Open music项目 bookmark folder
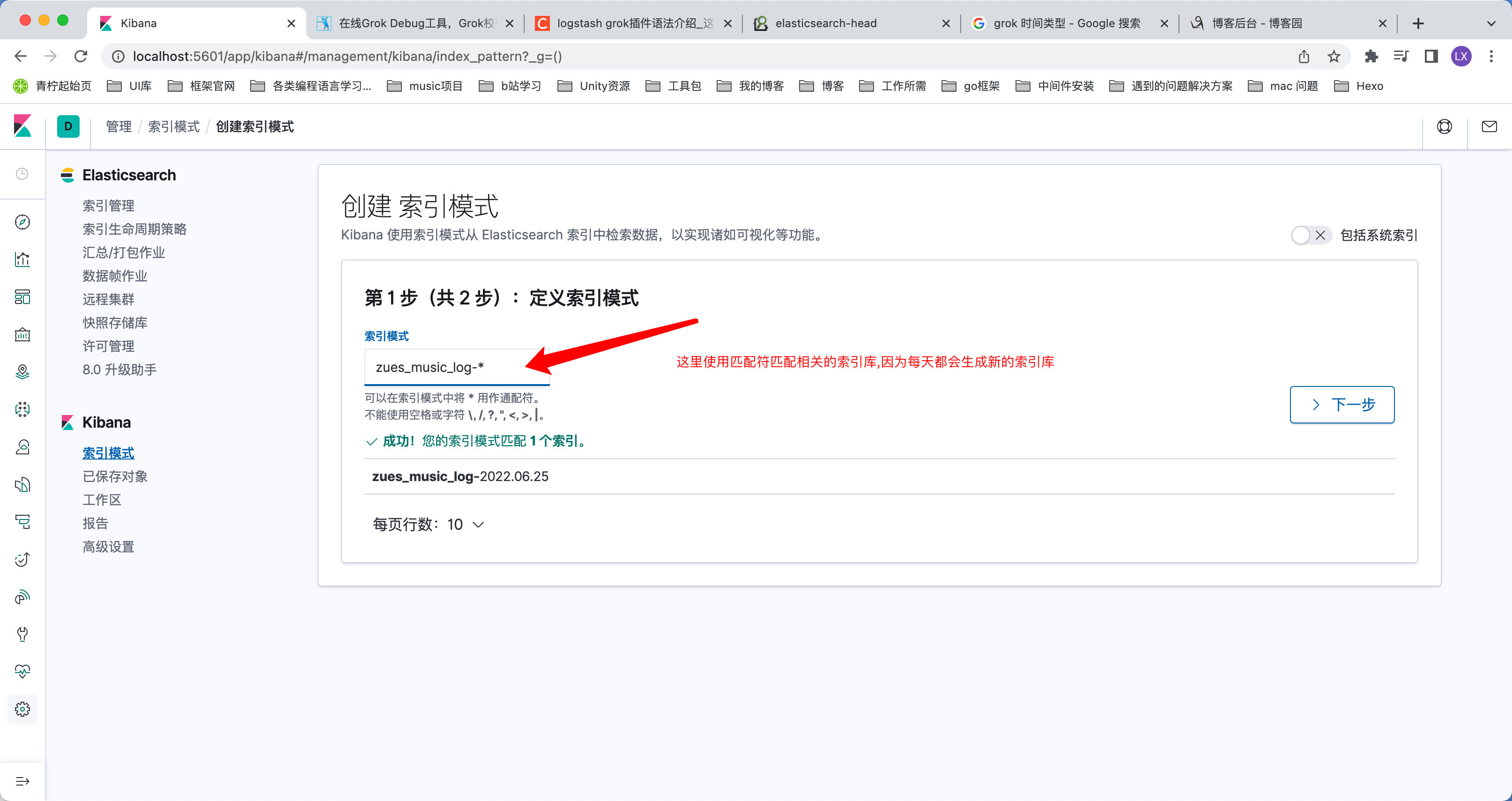Viewport: 1512px width, 801px height. [x=425, y=86]
